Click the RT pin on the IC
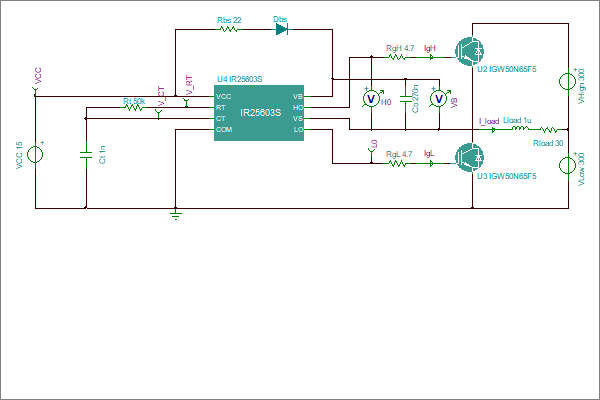 point(220,108)
